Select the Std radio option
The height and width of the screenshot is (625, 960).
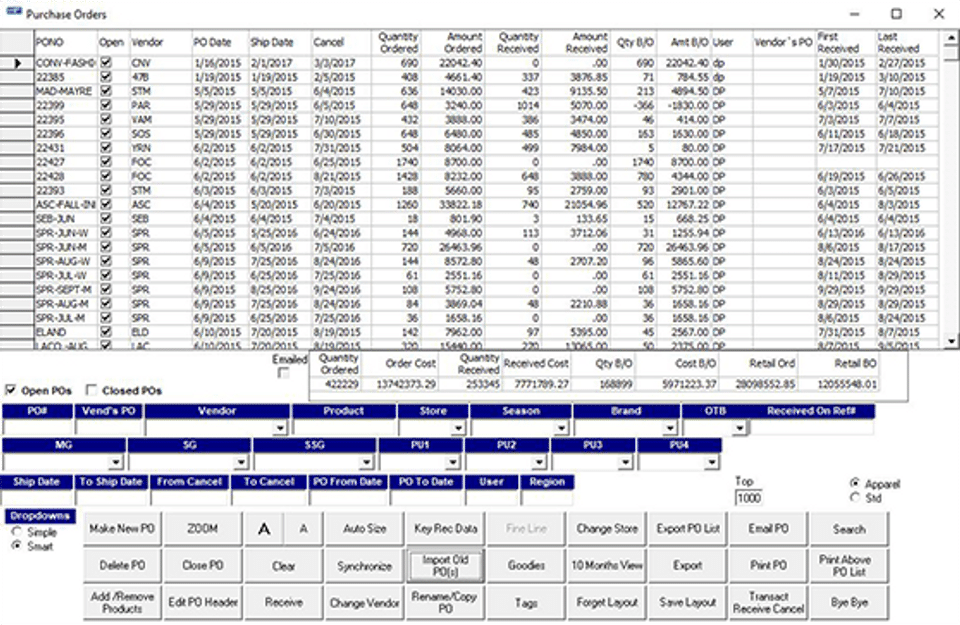(x=855, y=498)
